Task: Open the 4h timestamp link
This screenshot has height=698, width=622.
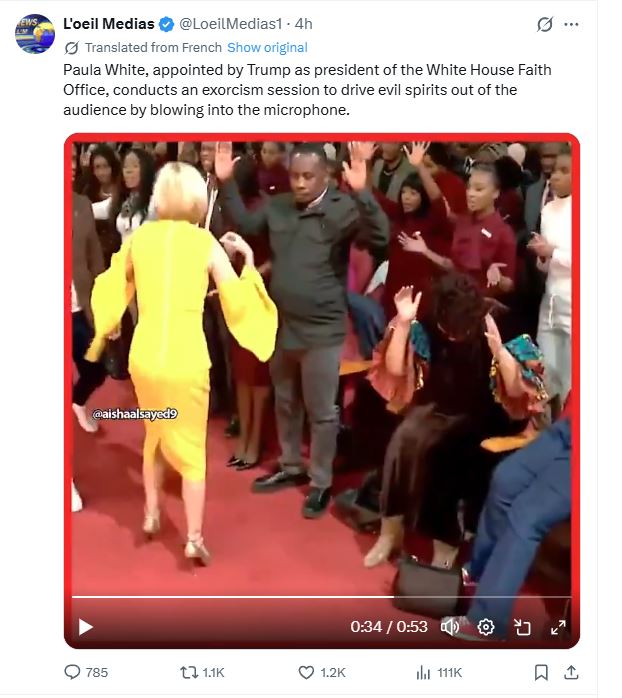Action: point(304,24)
